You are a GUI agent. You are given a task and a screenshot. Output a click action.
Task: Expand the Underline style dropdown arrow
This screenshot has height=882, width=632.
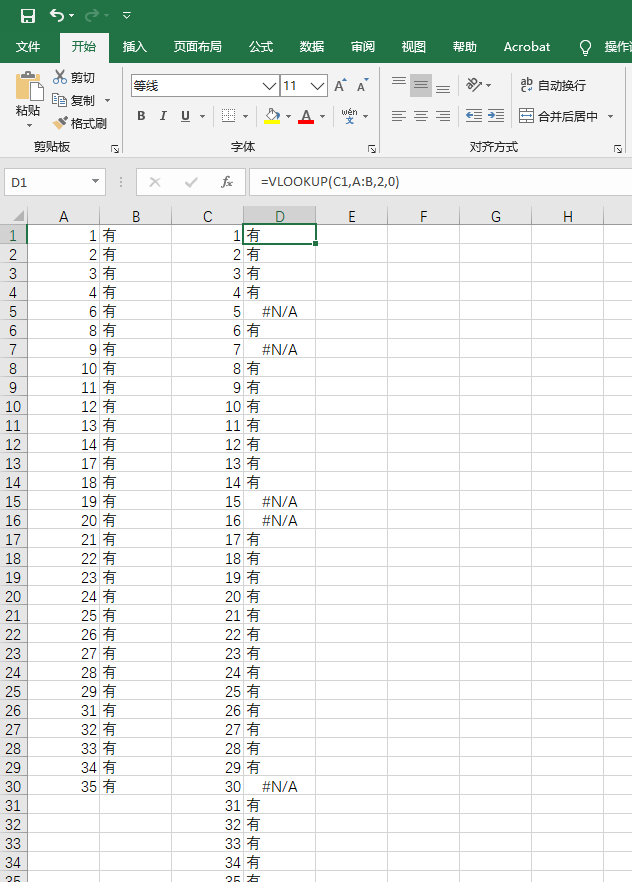(x=202, y=116)
